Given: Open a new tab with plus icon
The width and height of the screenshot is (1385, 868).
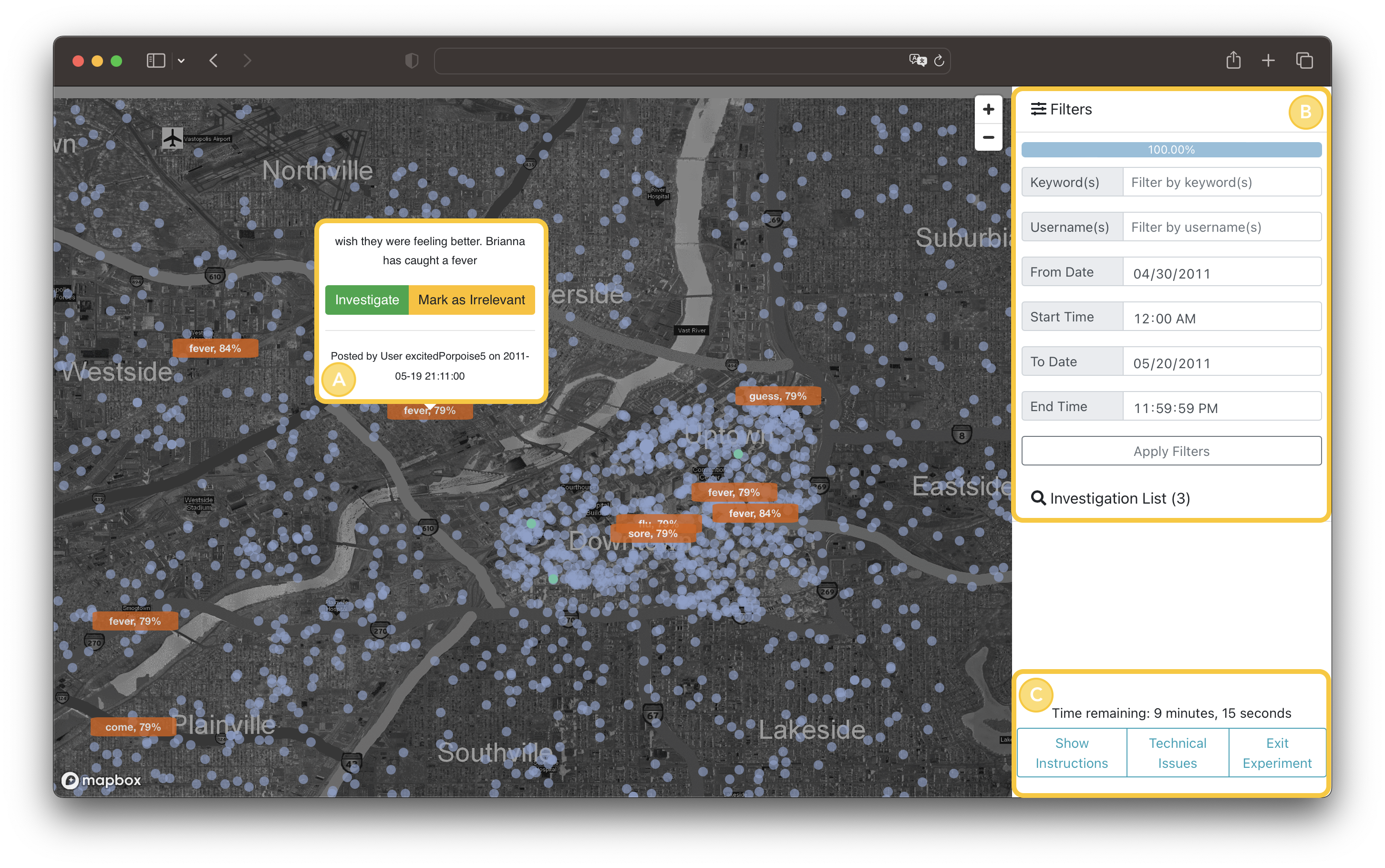Looking at the screenshot, I should coord(1268,61).
